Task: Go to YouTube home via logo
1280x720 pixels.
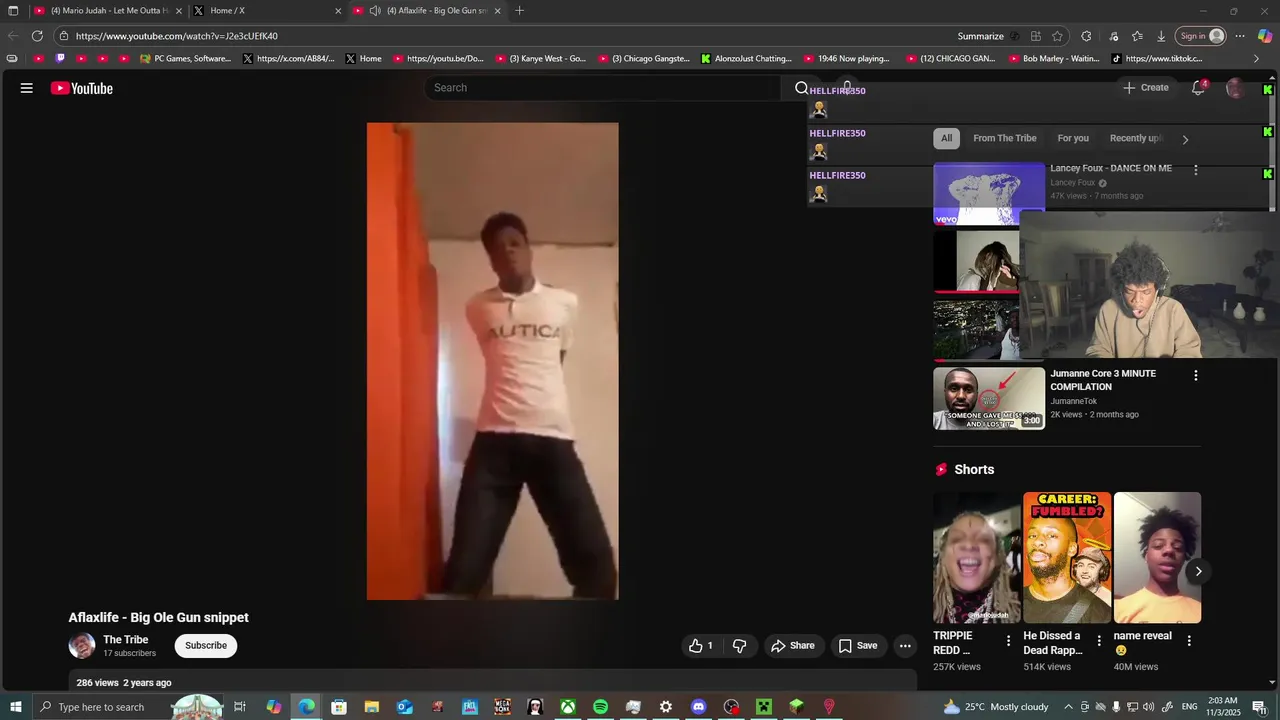Action: [x=82, y=88]
